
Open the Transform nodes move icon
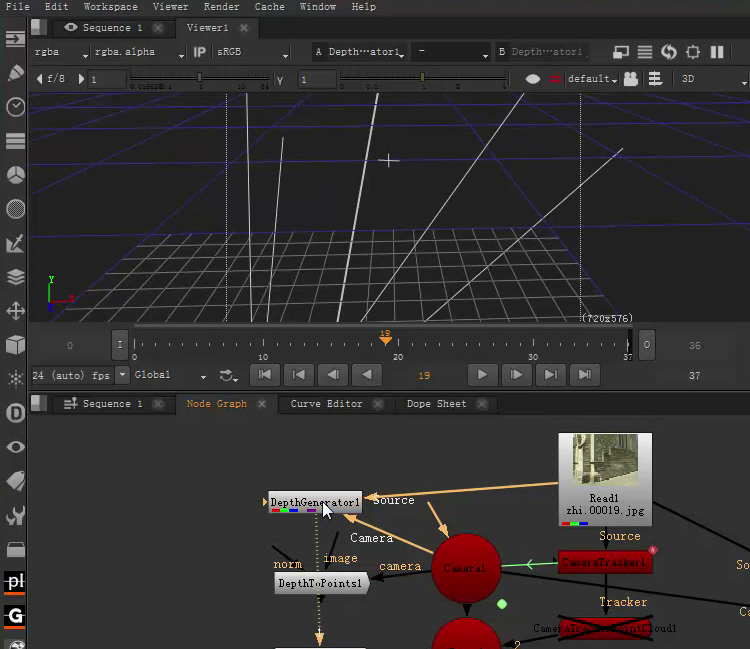pos(15,311)
